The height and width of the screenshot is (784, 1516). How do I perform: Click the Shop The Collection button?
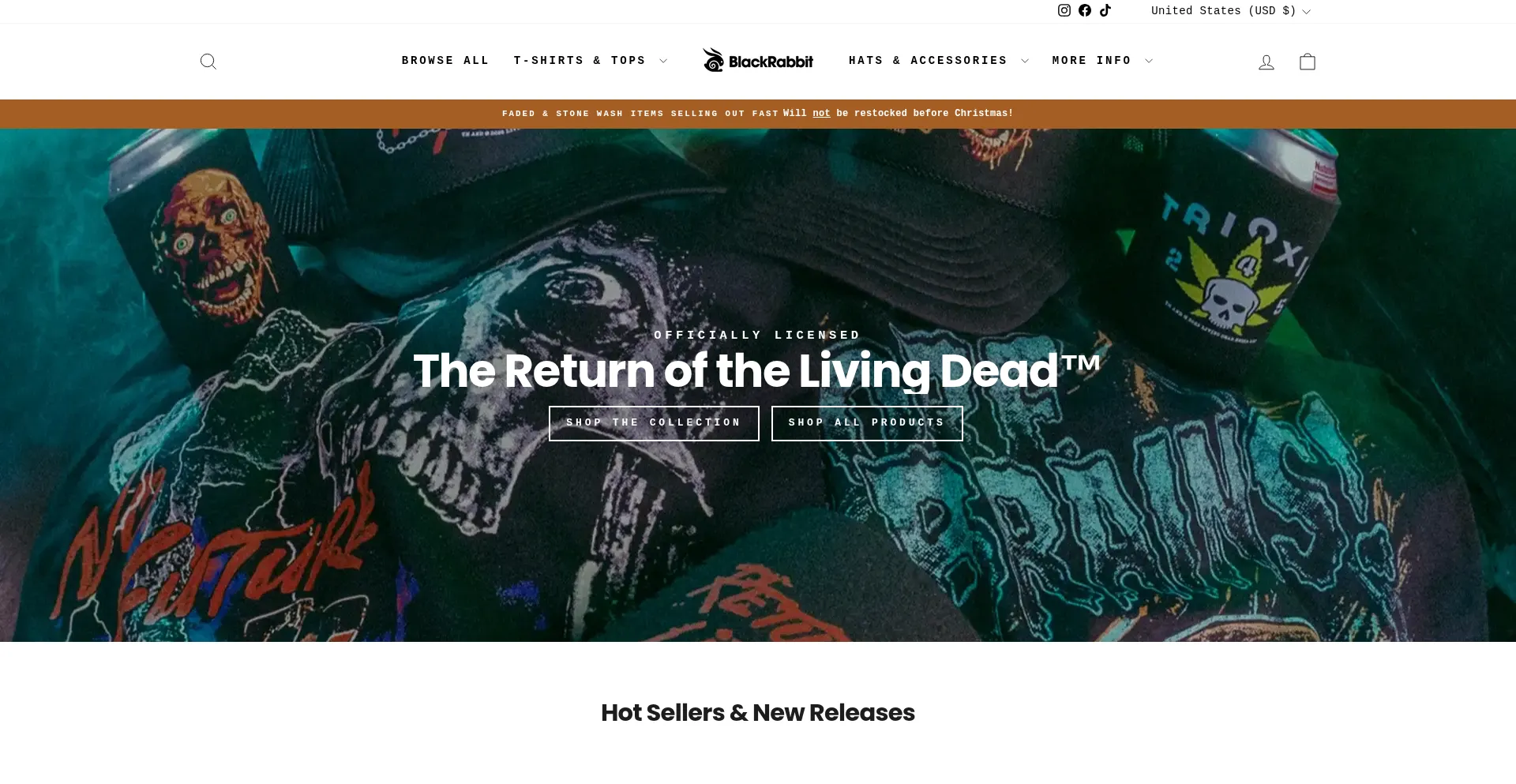pyautogui.click(x=654, y=423)
